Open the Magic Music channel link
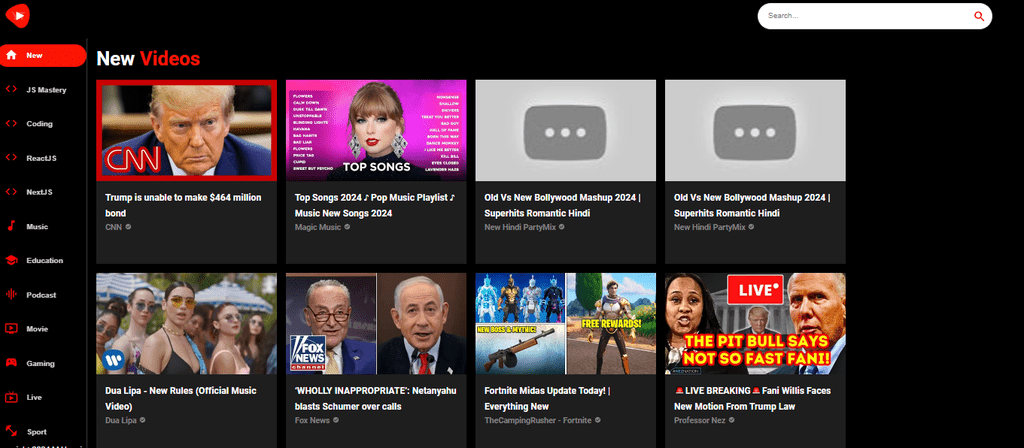Screen dimensions: 1024x448 coord(317,227)
